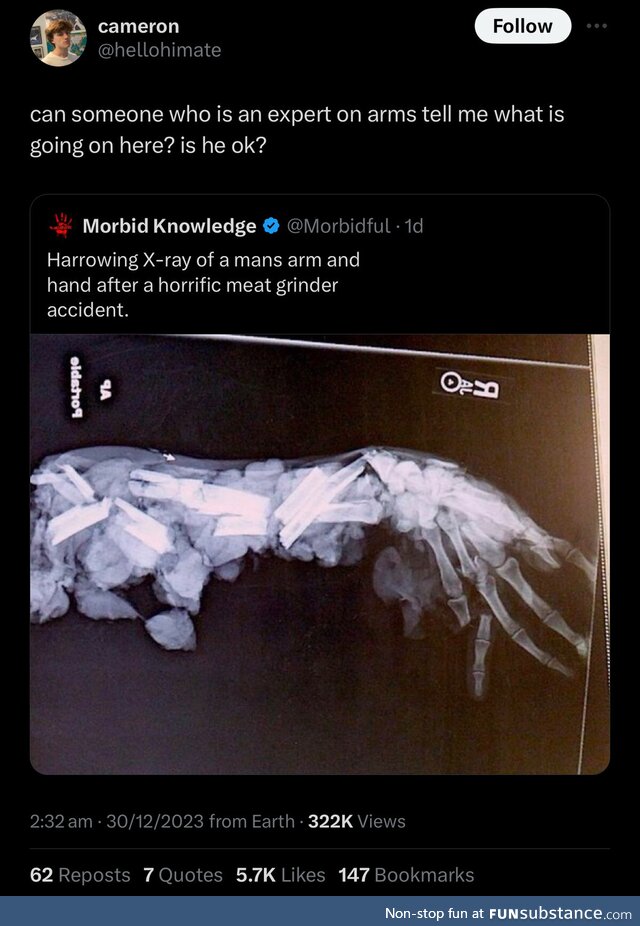This screenshot has width=640, height=926.
Task: Click the 2:32 am timestamp
Action: (x=61, y=821)
